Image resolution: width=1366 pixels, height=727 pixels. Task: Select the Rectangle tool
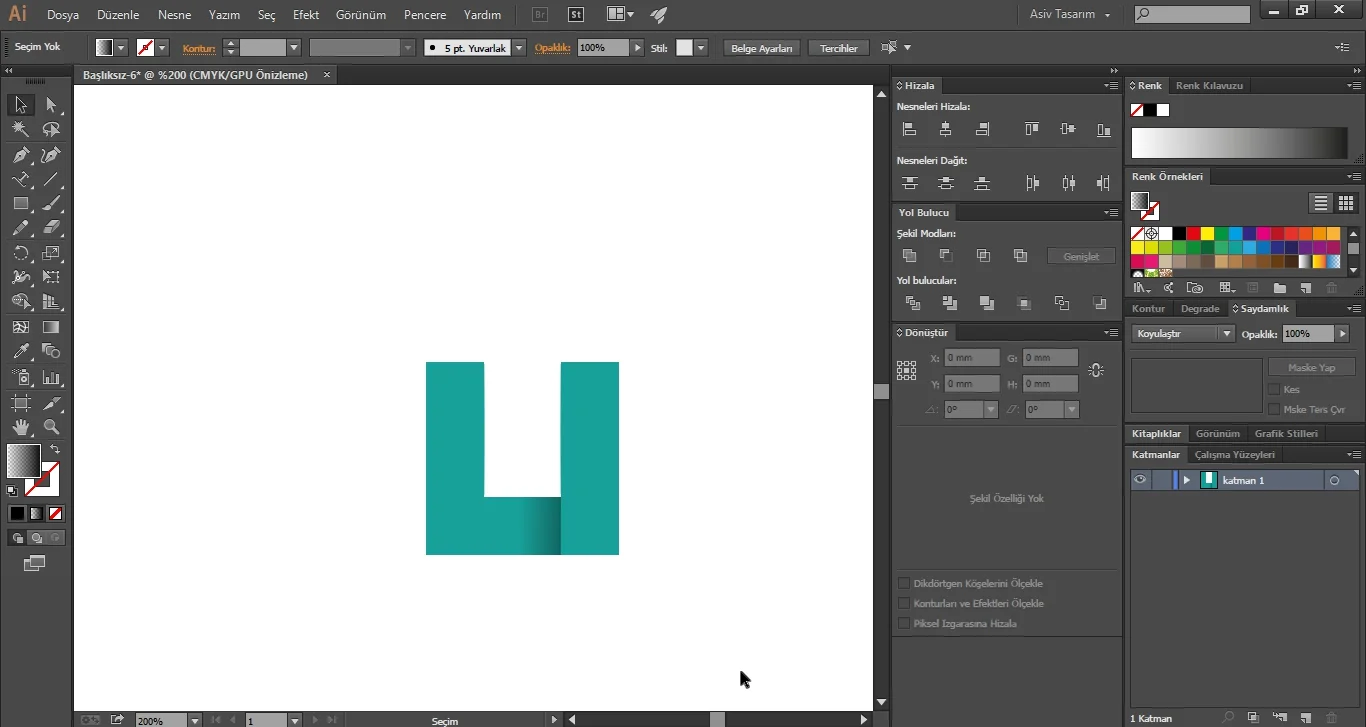20,204
